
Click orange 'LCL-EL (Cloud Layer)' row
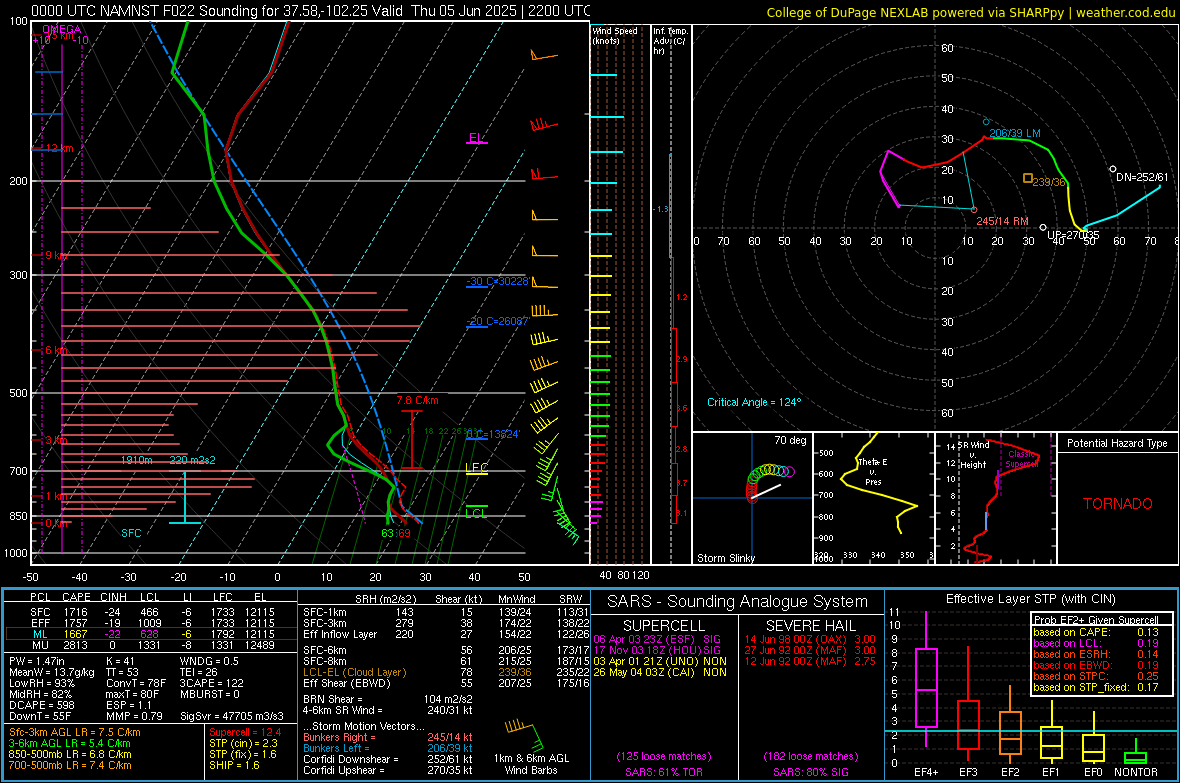pos(354,672)
